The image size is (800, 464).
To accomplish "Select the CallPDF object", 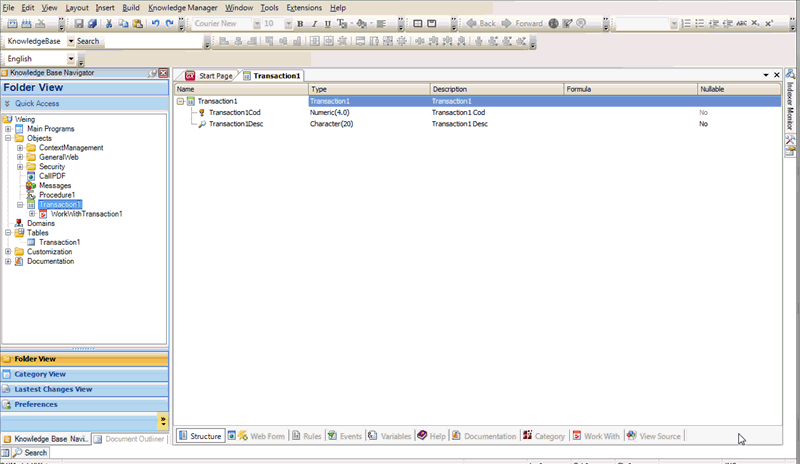I will pos(52,176).
